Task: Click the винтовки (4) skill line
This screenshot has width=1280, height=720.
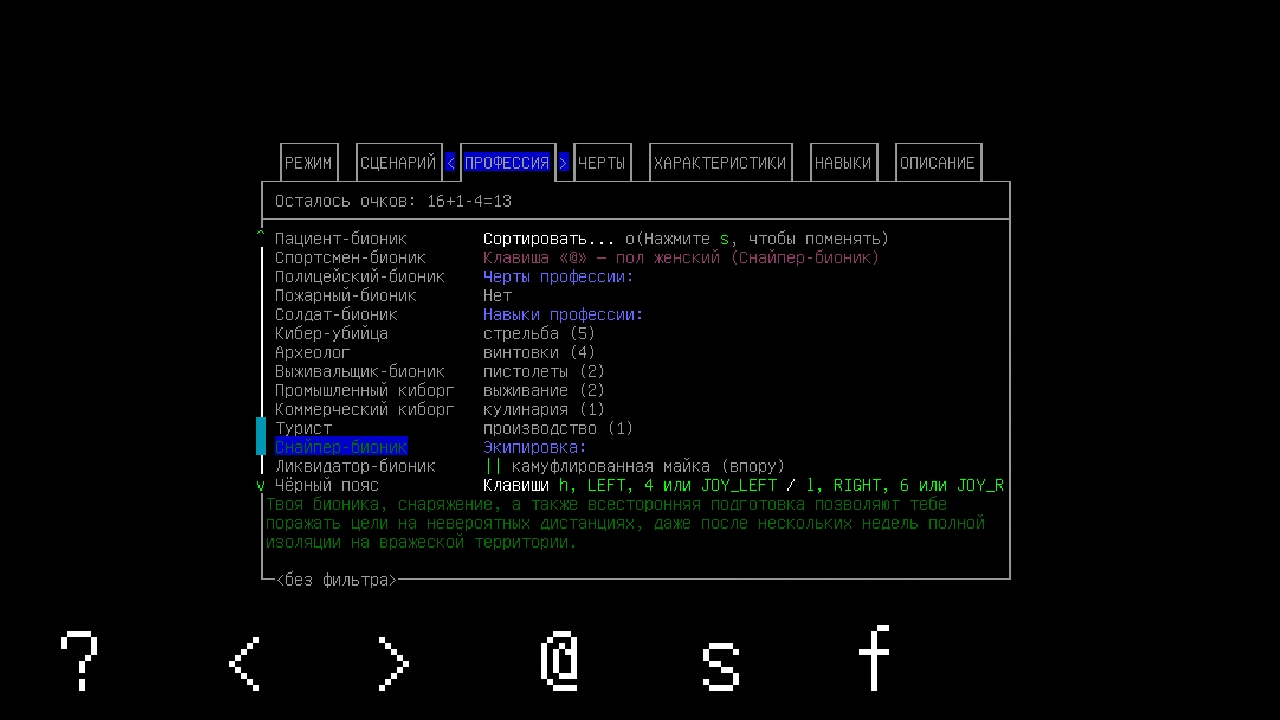Action: 539,353
